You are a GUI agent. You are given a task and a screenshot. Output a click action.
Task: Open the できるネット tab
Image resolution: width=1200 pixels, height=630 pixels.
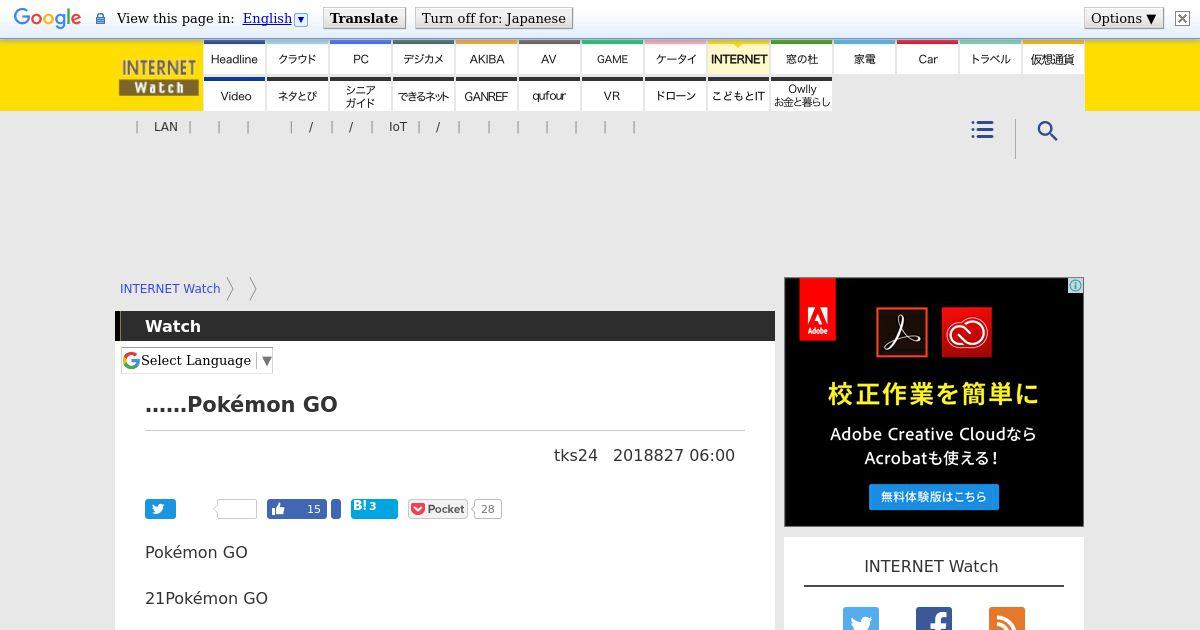tap(423, 95)
